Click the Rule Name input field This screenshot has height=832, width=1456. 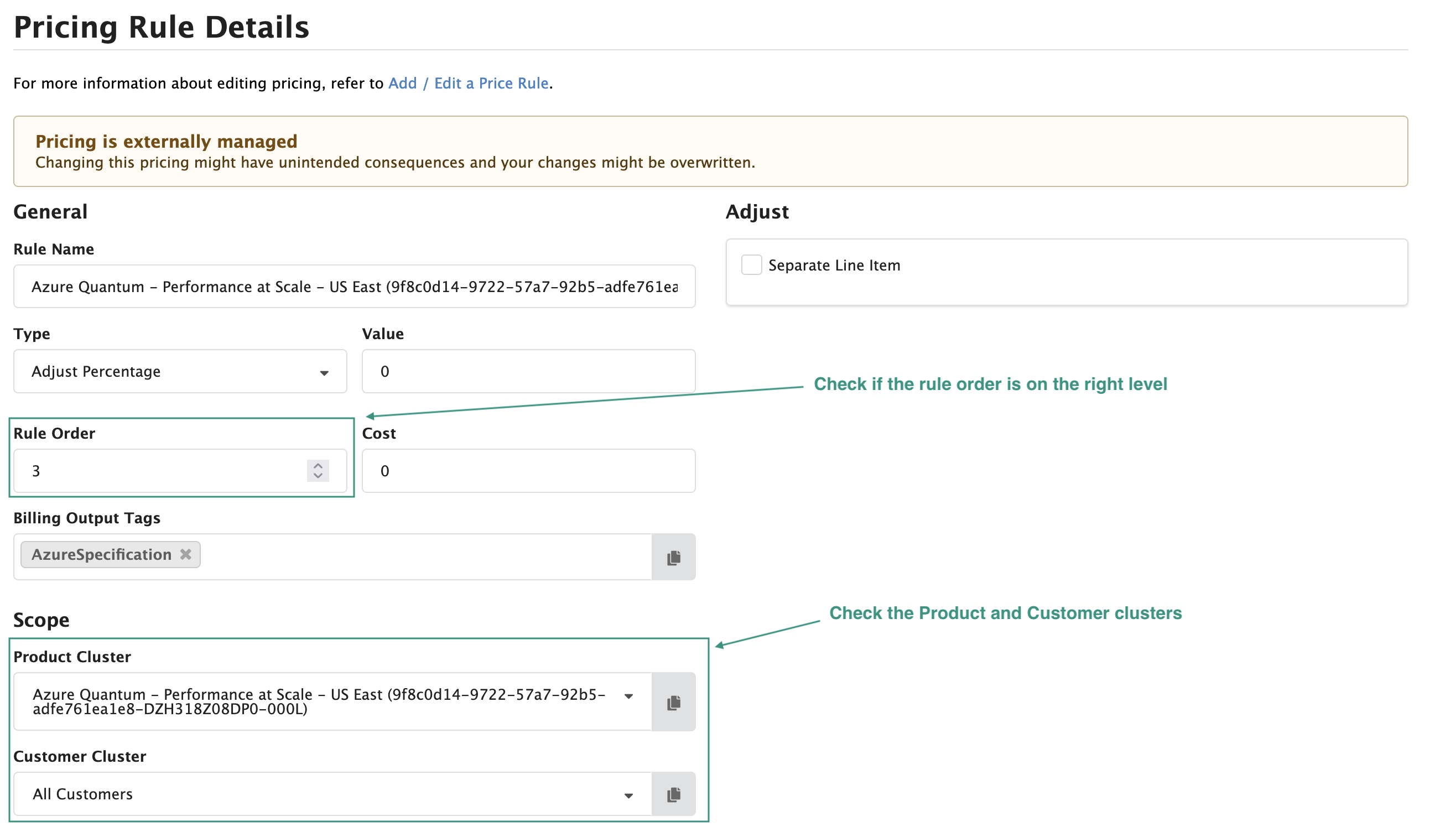click(353, 287)
